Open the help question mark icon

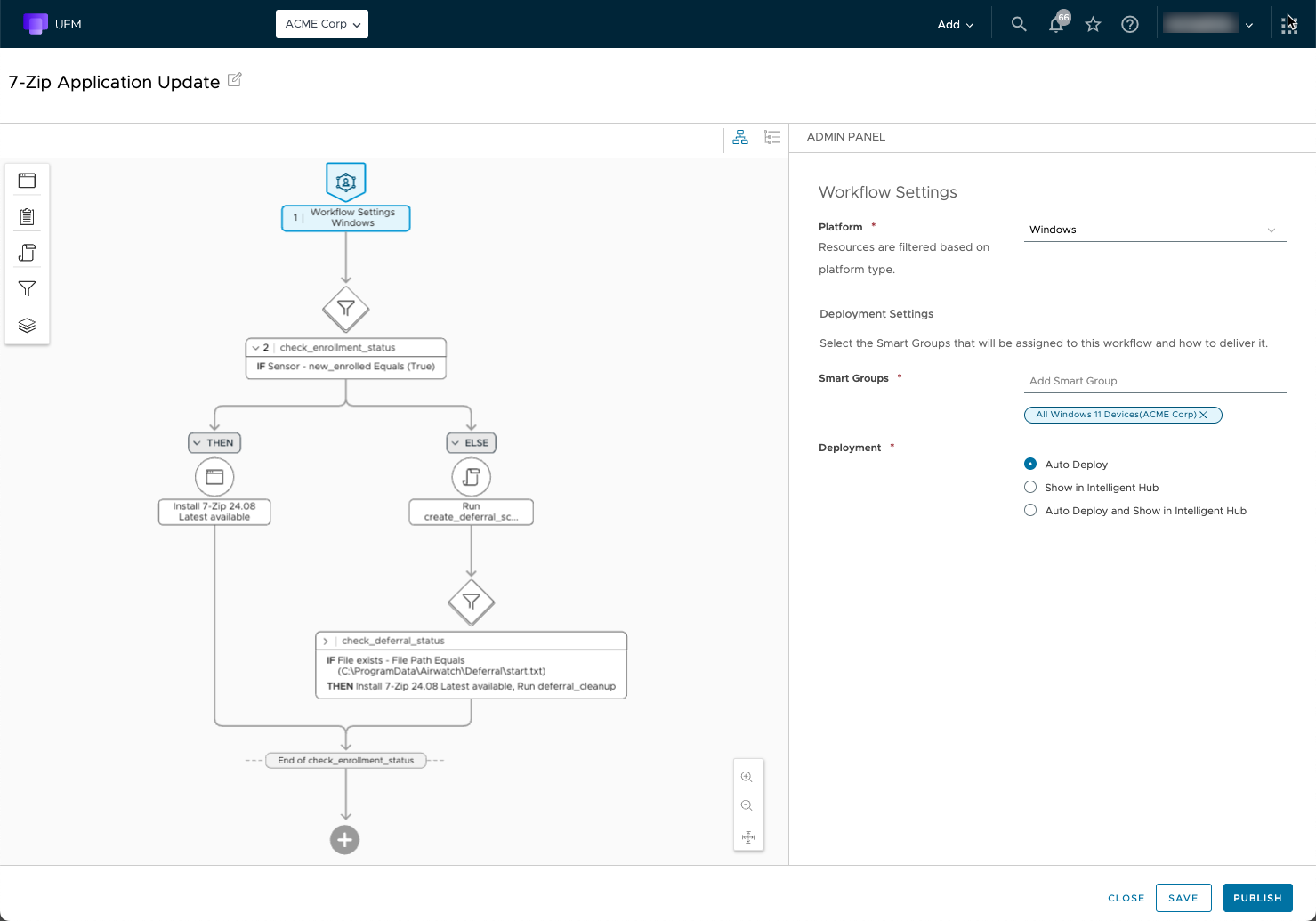1129,25
